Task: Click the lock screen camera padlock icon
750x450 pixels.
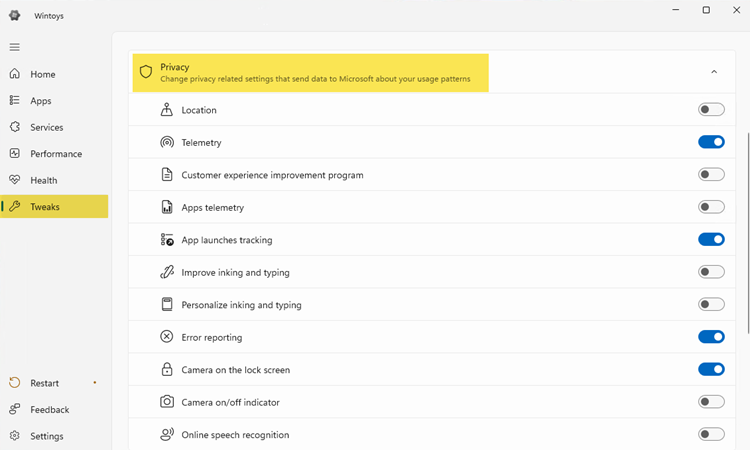Action: [x=167, y=370]
